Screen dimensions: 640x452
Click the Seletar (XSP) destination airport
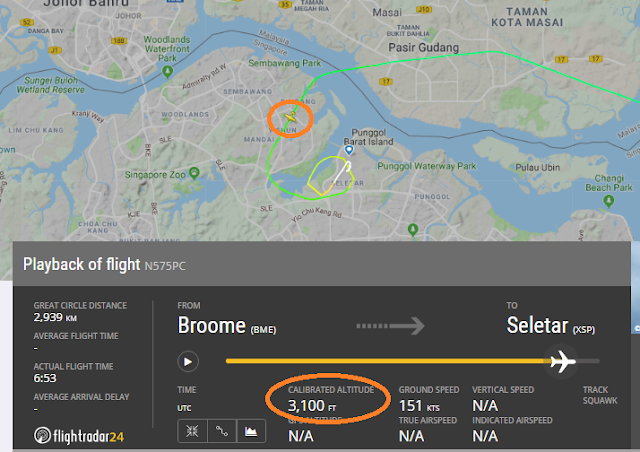pos(551,326)
